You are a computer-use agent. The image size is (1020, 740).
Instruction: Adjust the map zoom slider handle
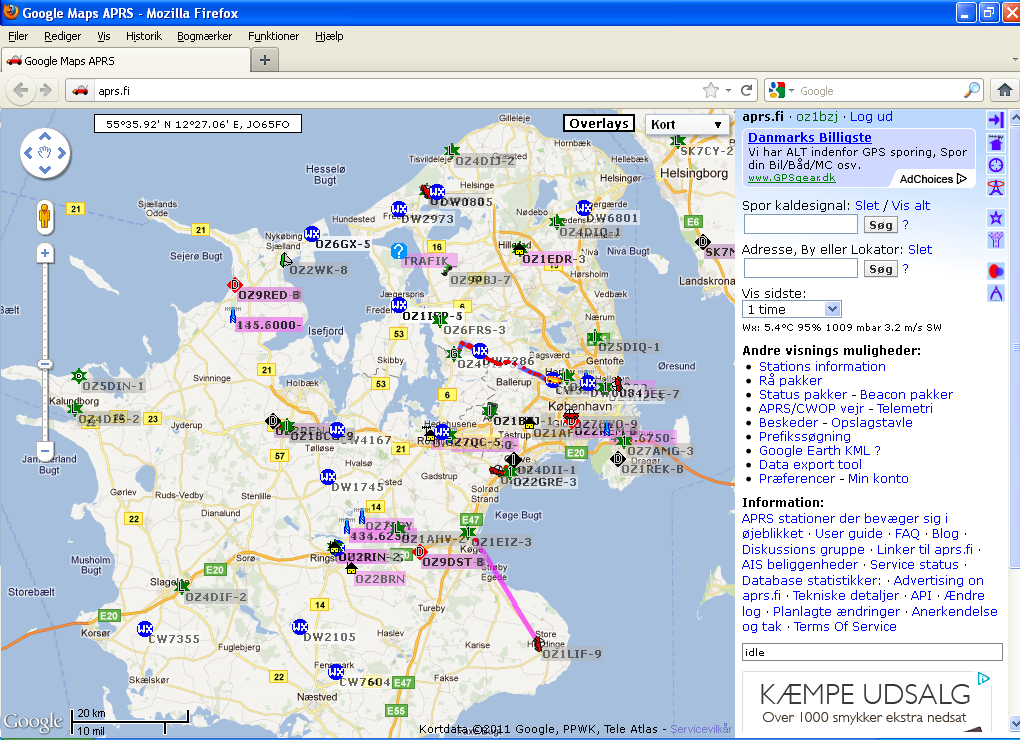(x=44, y=364)
